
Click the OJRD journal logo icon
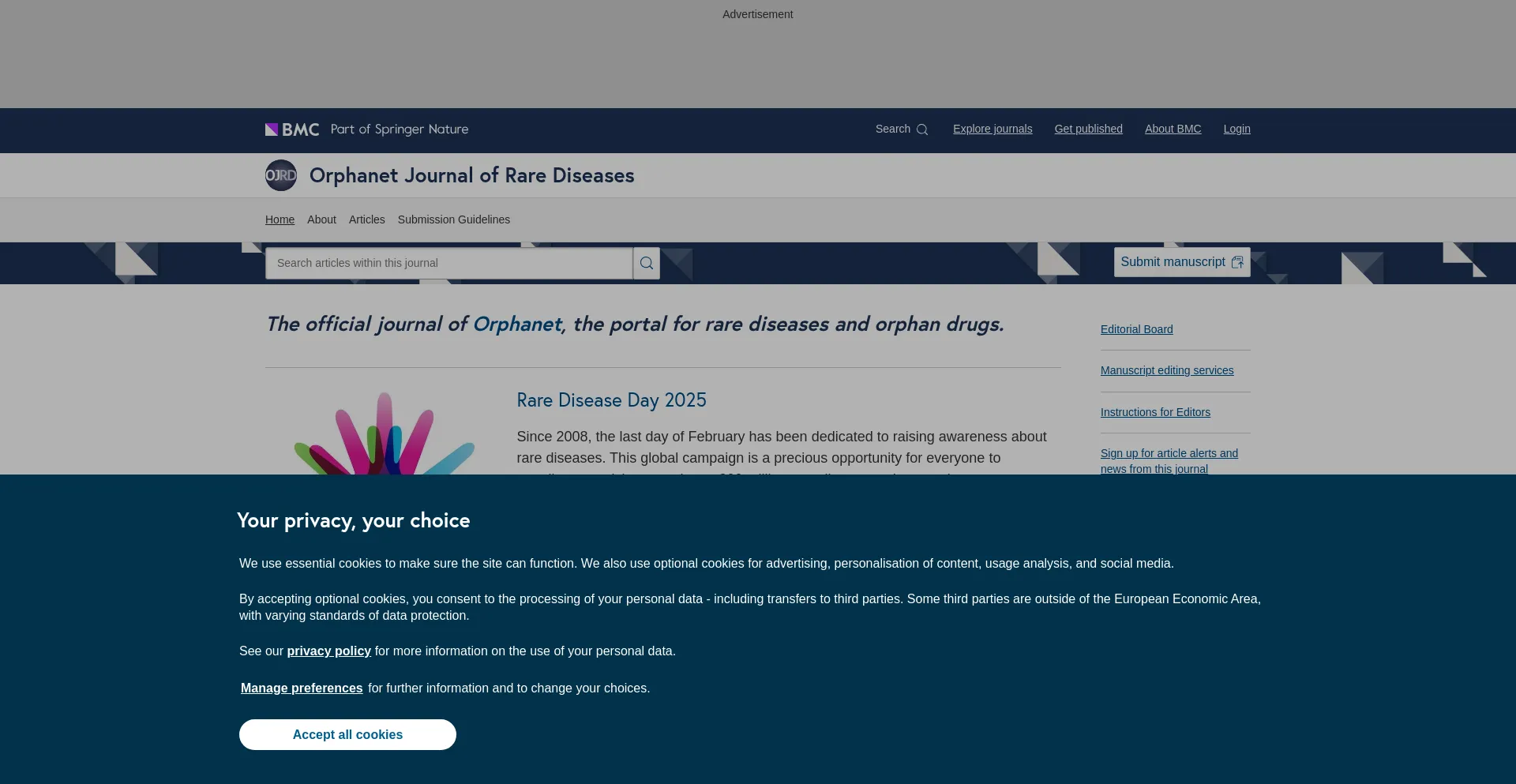(x=281, y=175)
